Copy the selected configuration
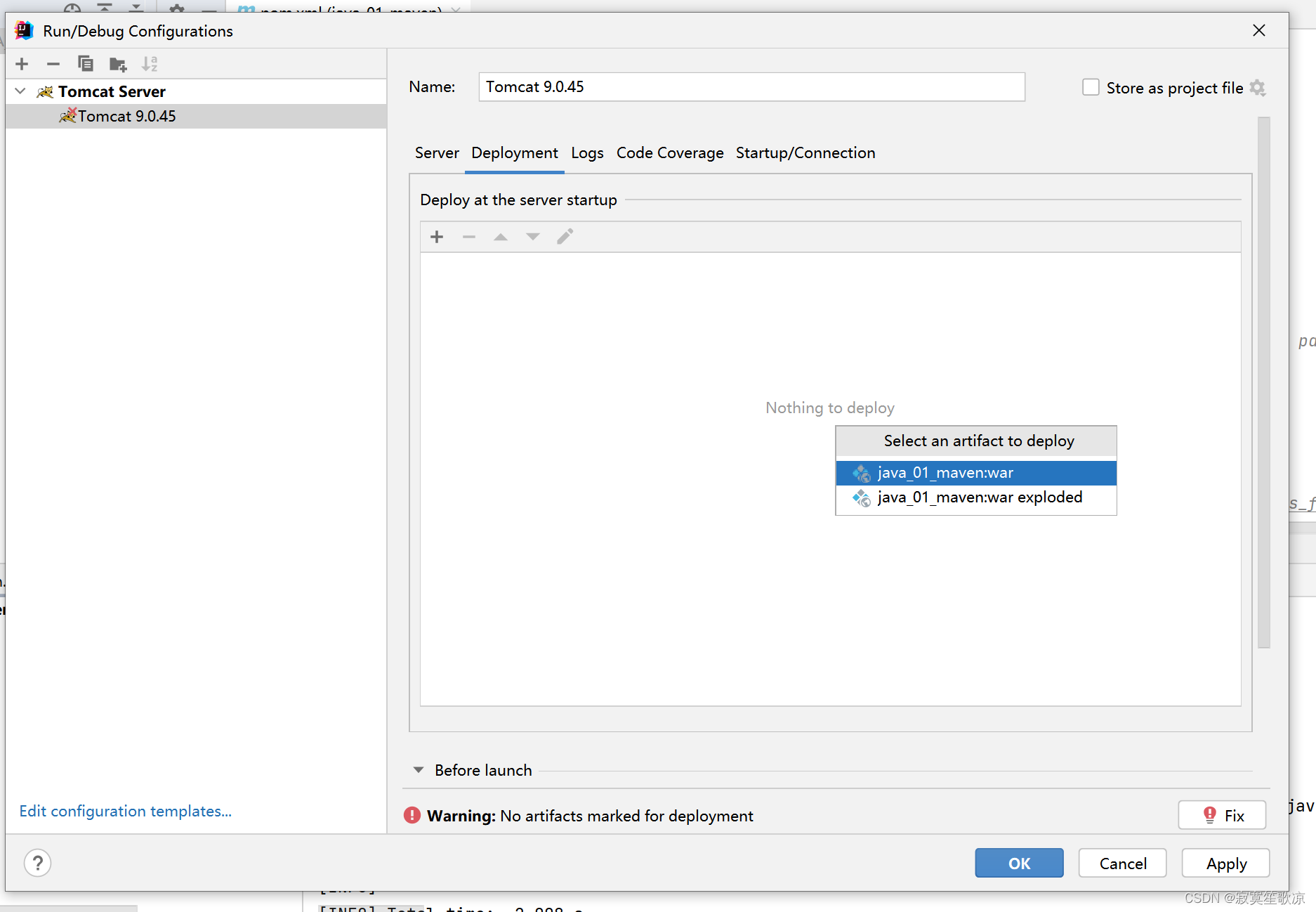 [x=86, y=64]
